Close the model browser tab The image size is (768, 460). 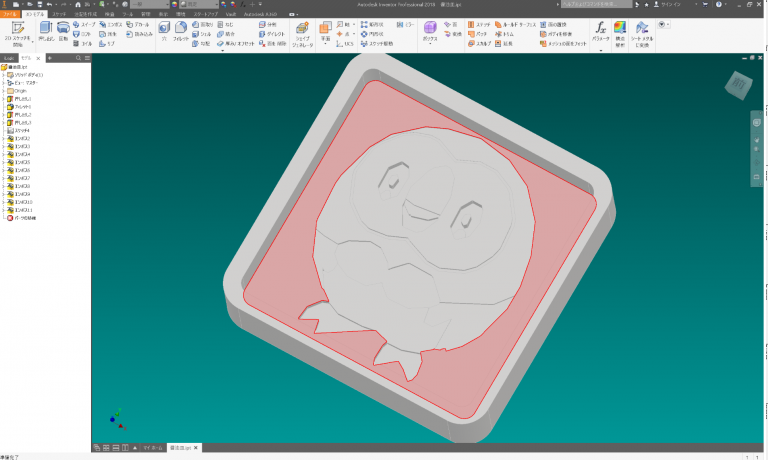(38, 58)
